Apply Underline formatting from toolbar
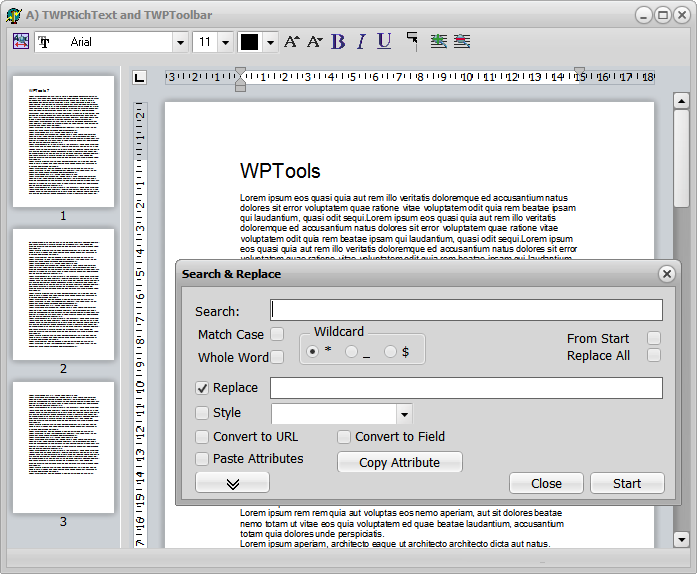This screenshot has height=574, width=697. [x=384, y=41]
